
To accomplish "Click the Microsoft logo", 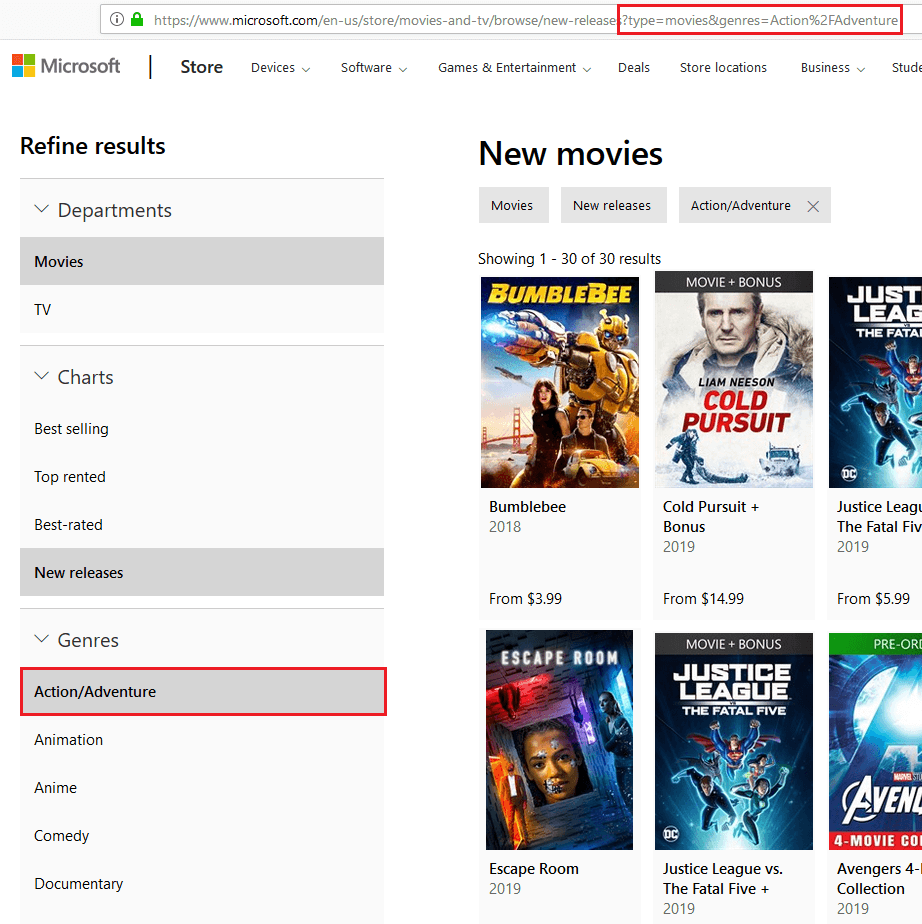I will point(66,67).
